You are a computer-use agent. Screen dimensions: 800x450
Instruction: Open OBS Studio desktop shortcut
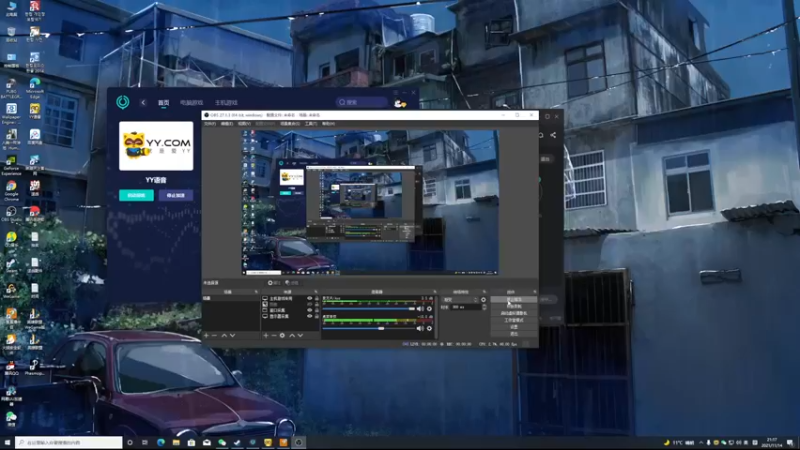(11, 214)
